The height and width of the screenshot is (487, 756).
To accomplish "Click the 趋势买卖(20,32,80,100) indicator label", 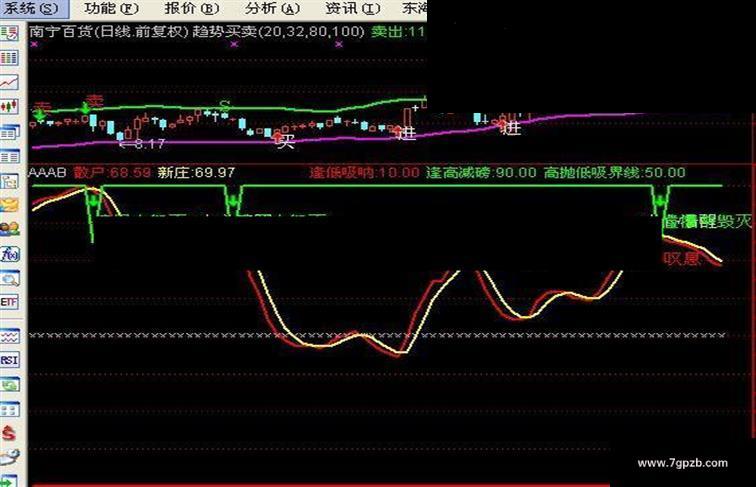I will point(278,32).
